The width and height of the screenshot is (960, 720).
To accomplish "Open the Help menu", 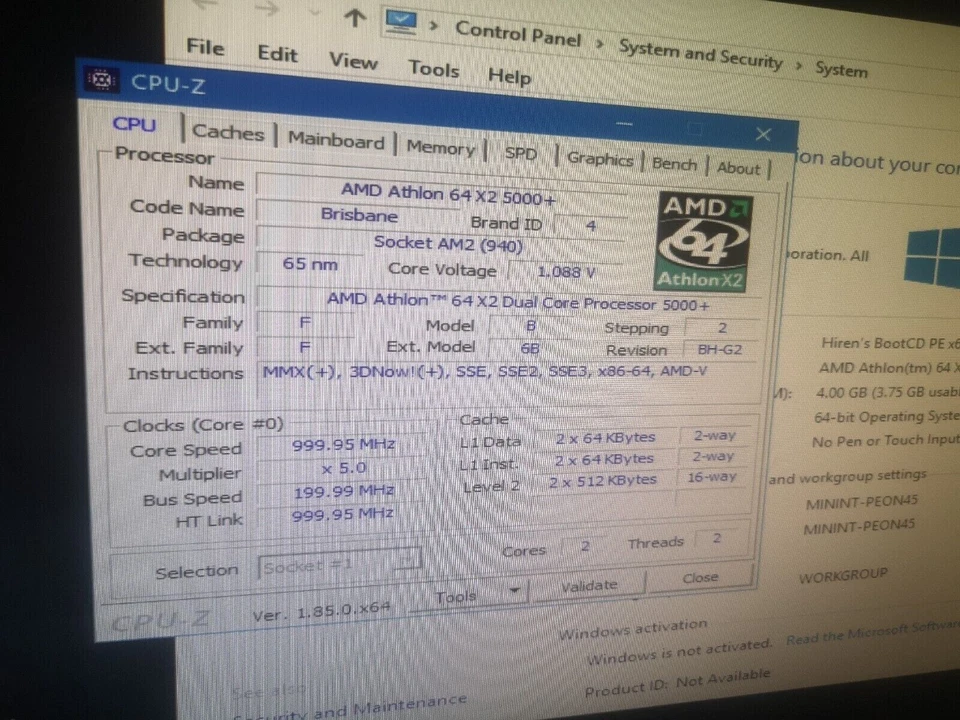I will (x=509, y=76).
